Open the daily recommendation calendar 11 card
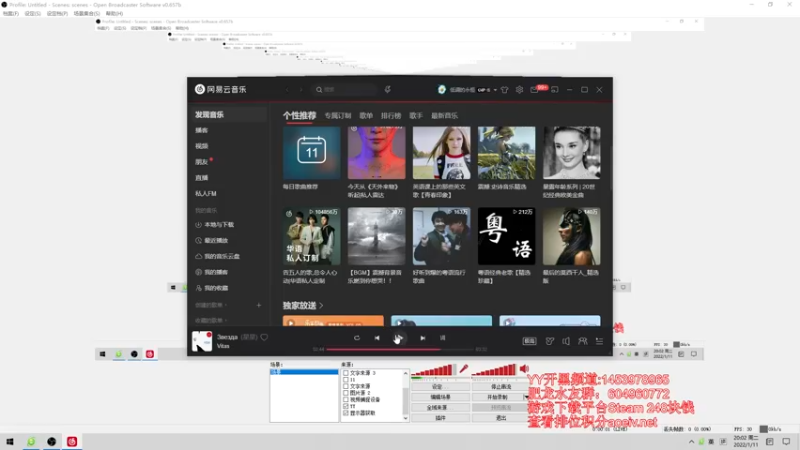The image size is (800, 450). coord(312,153)
